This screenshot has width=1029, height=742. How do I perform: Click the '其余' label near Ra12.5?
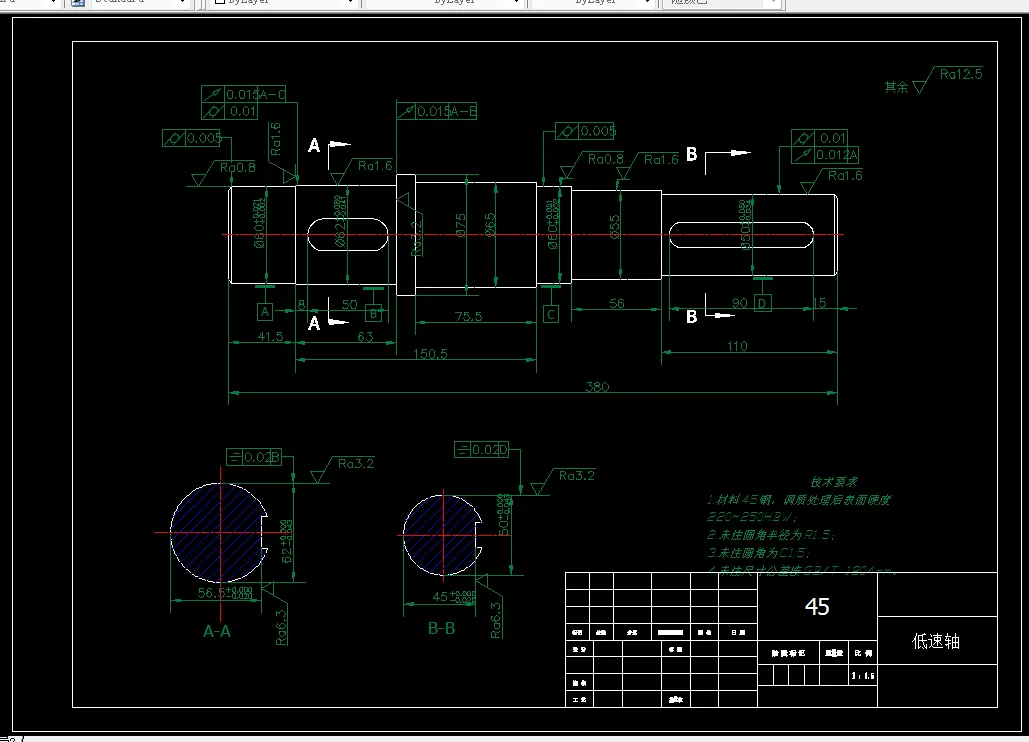[x=896, y=87]
